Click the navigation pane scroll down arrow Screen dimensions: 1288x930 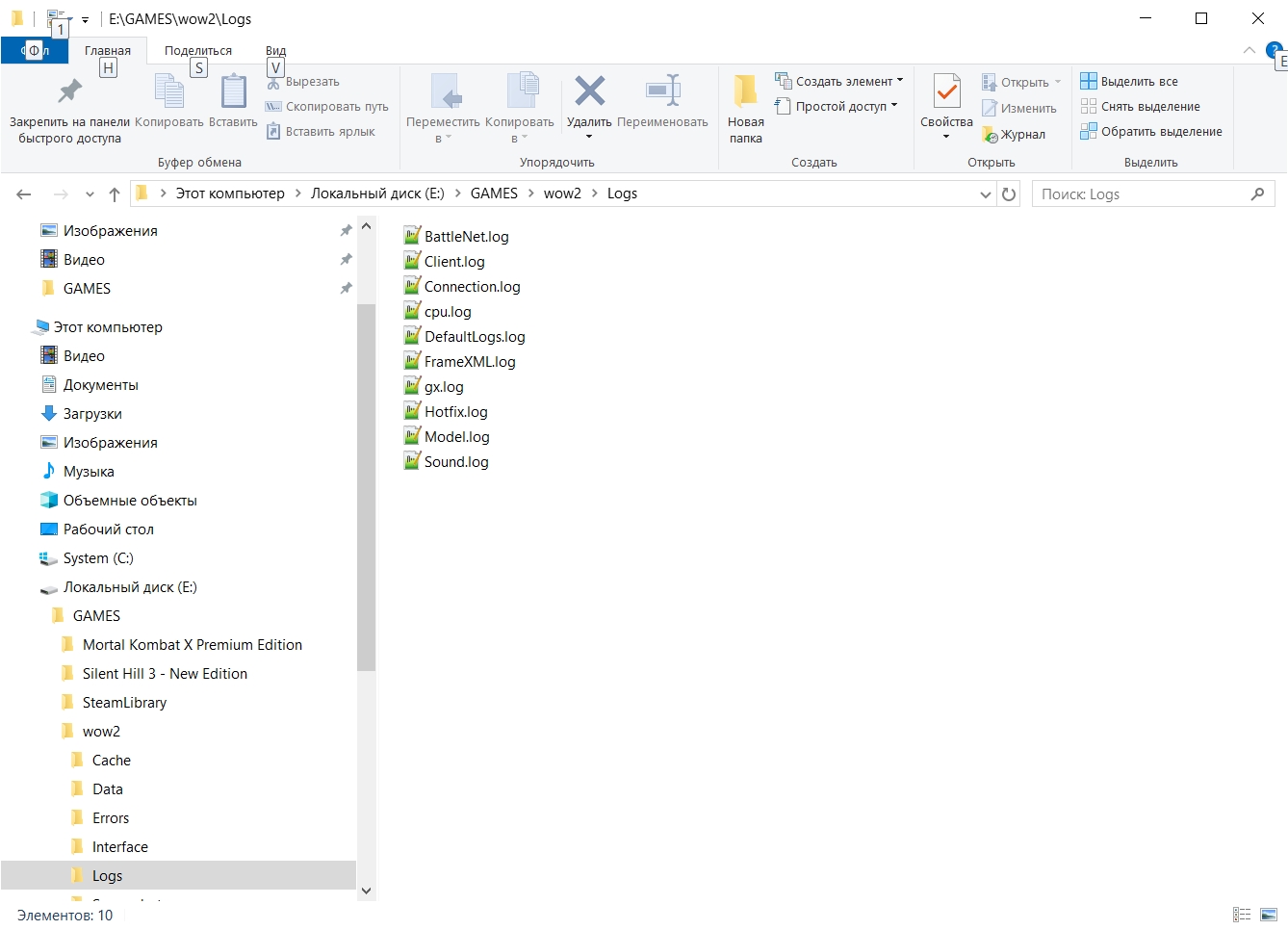366,891
